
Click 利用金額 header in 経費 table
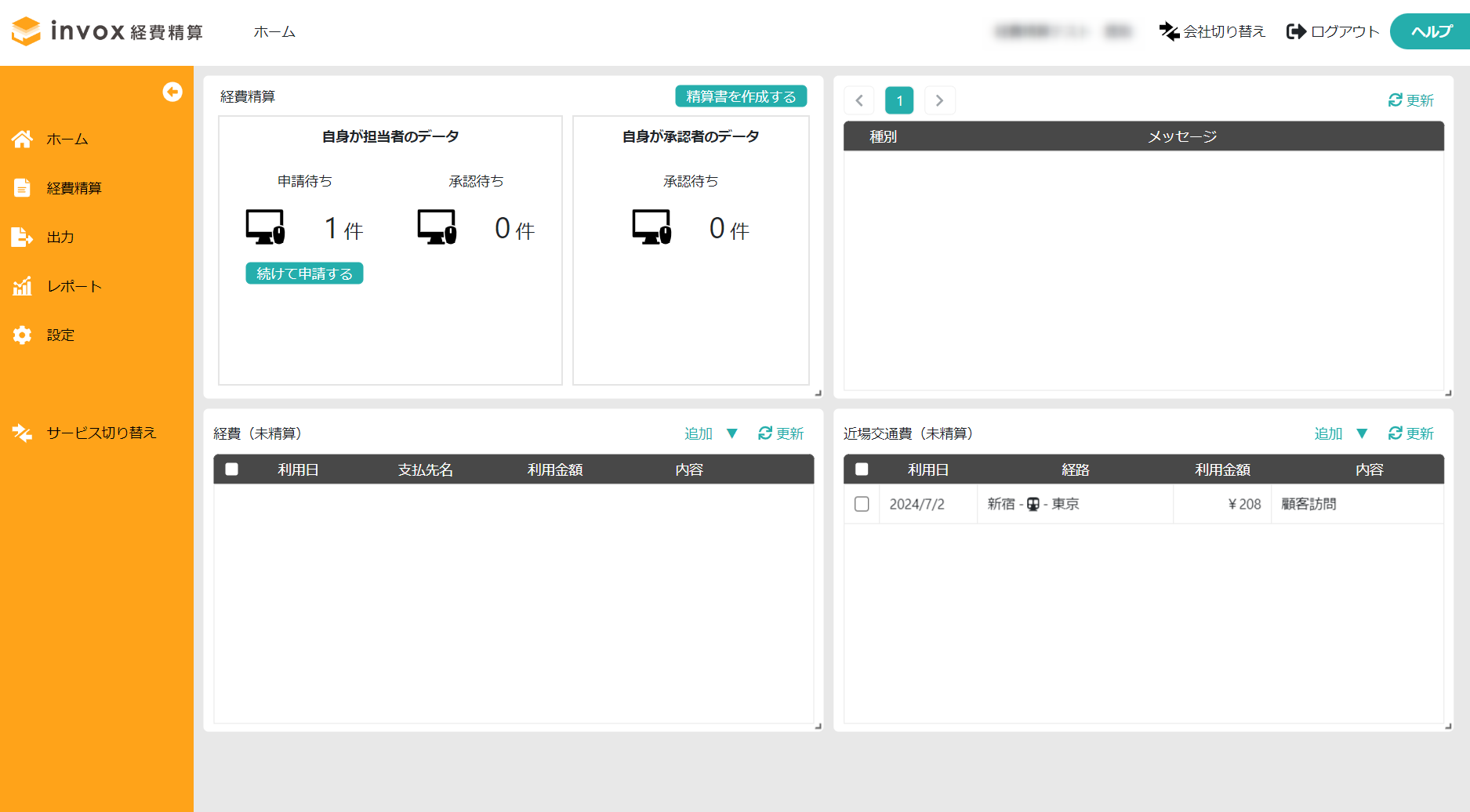[x=555, y=469]
